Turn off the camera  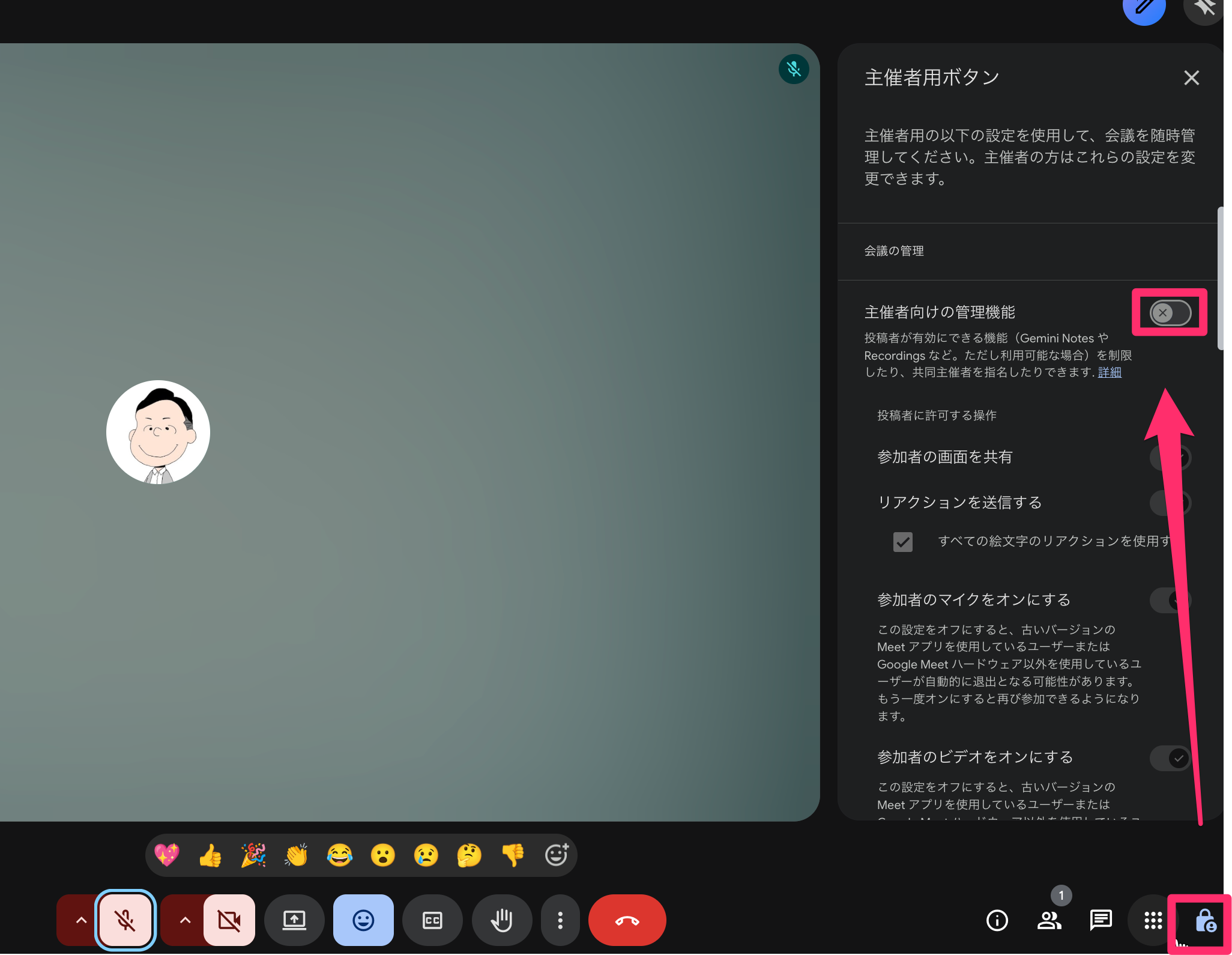point(230,920)
